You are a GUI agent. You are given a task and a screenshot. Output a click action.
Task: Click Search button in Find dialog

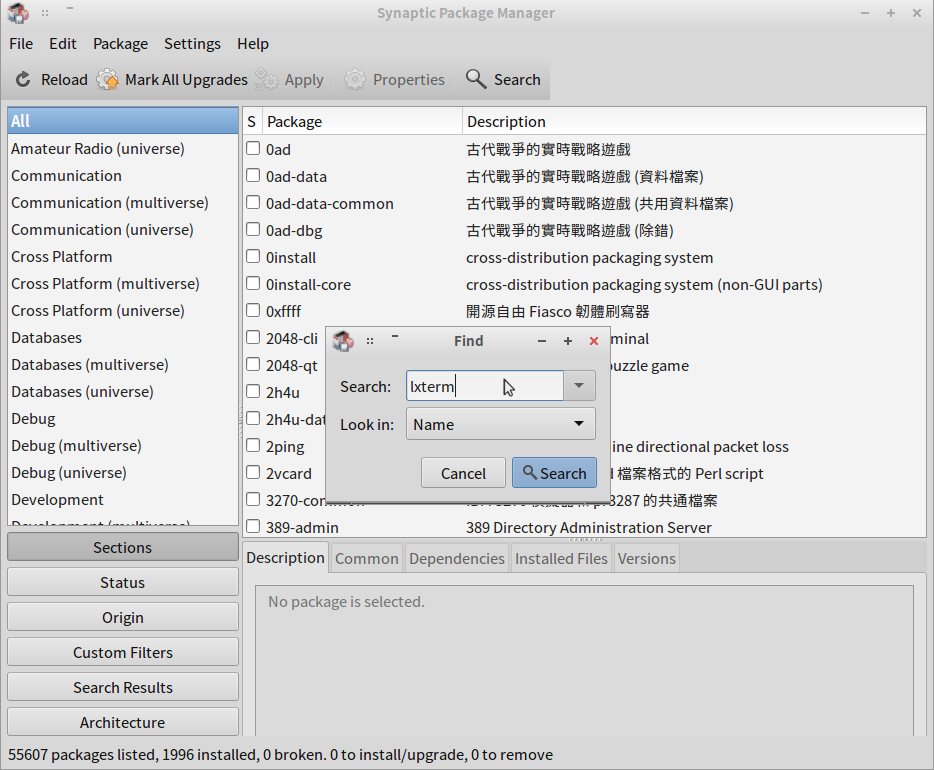pos(555,473)
